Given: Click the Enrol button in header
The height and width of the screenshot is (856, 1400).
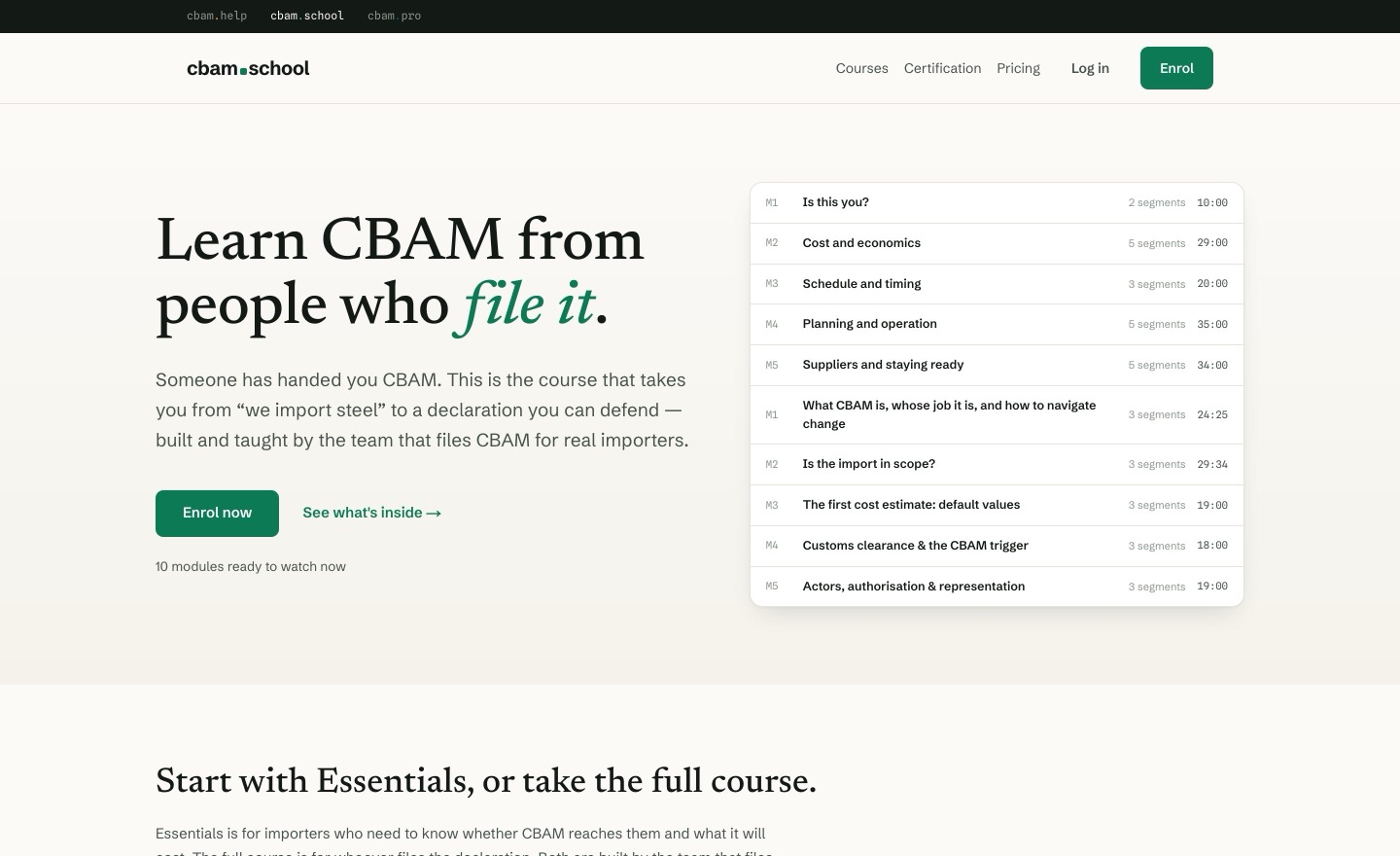Looking at the screenshot, I should click(1176, 68).
